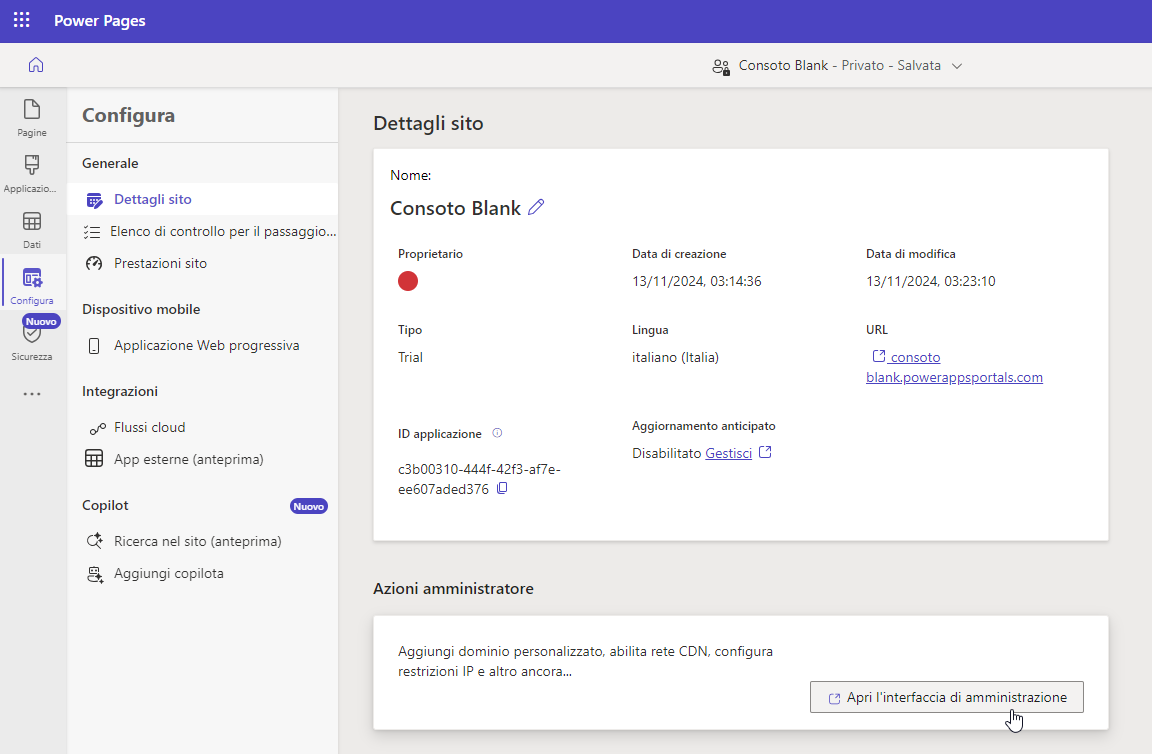Click the Nuovo badge above Sicurezza
1152x754 pixels.
(41, 321)
